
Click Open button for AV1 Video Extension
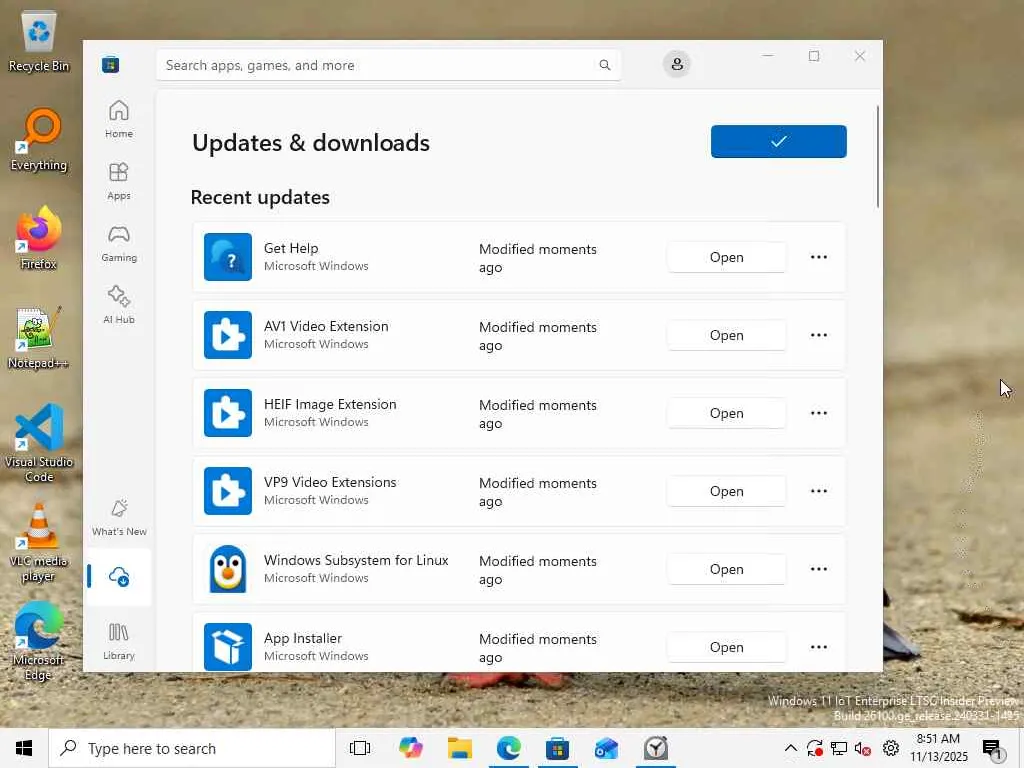coord(726,334)
